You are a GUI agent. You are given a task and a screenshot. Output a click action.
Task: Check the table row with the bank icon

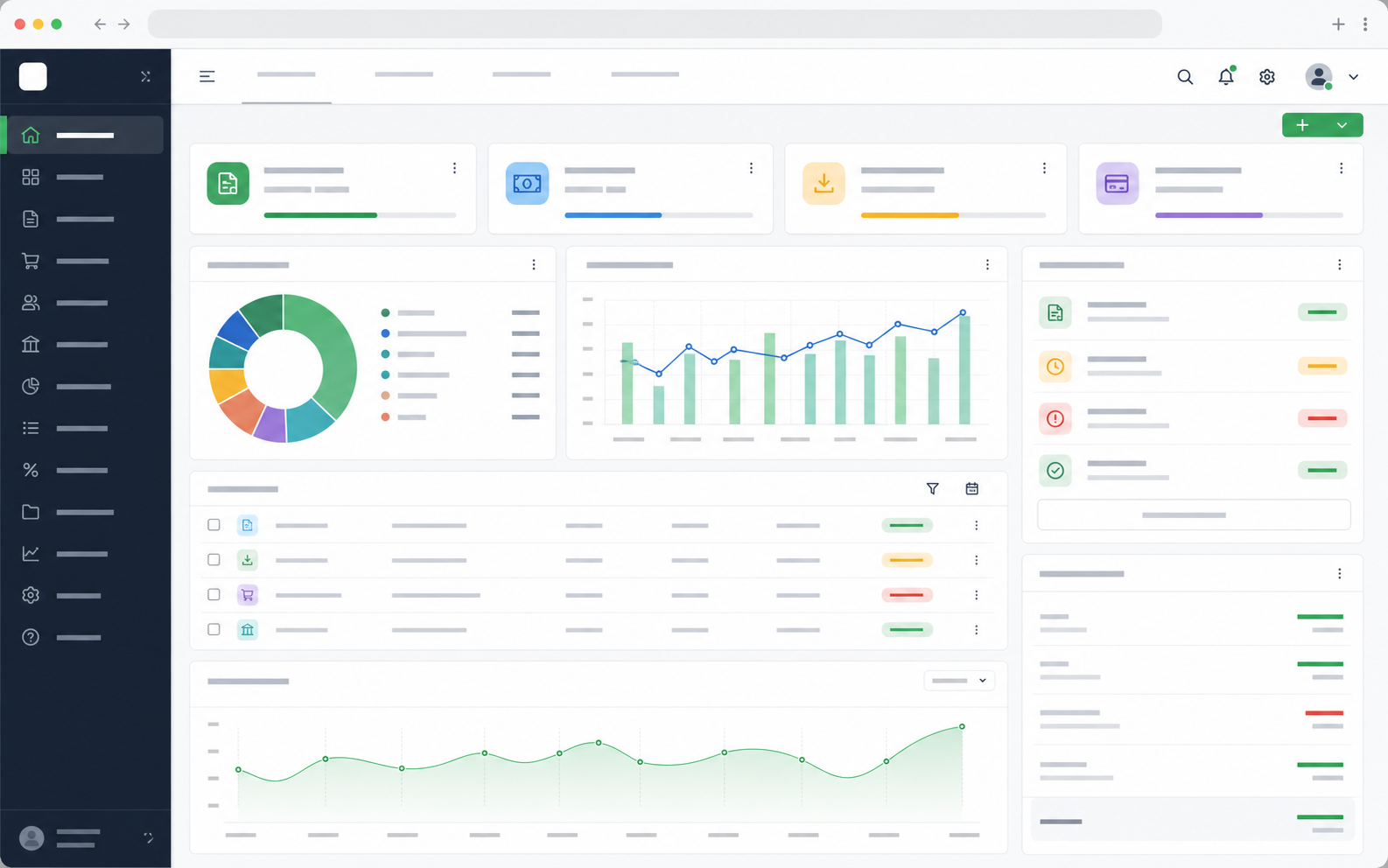click(214, 629)
